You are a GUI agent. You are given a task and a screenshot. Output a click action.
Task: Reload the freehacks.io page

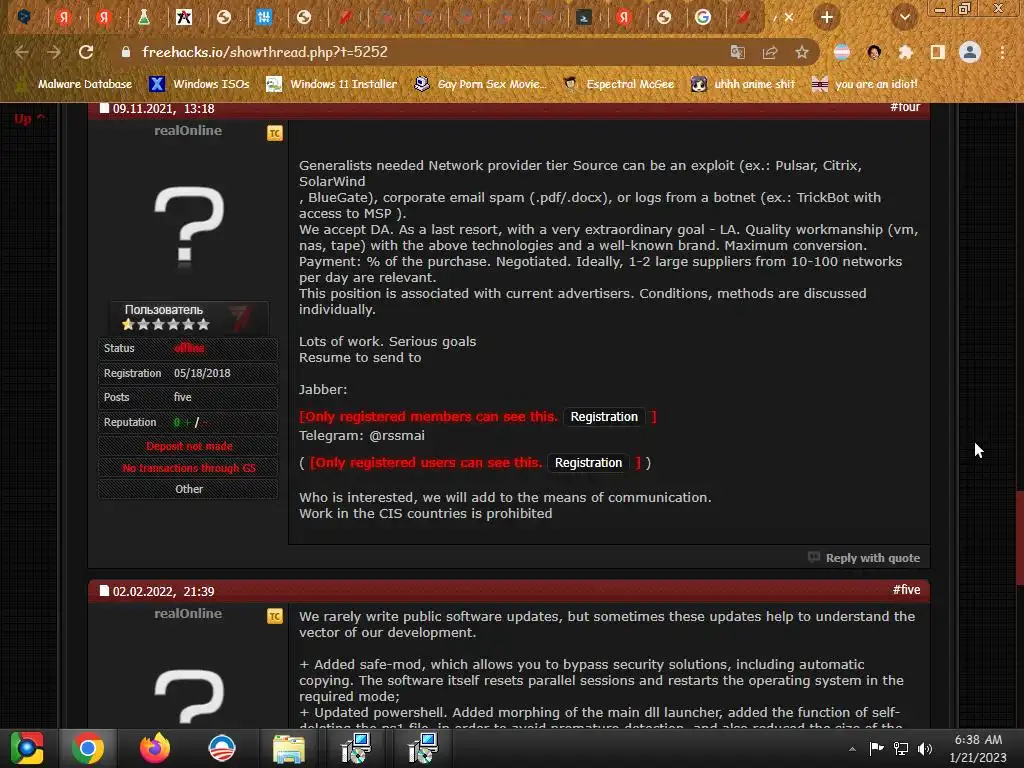tap(86, 52)
